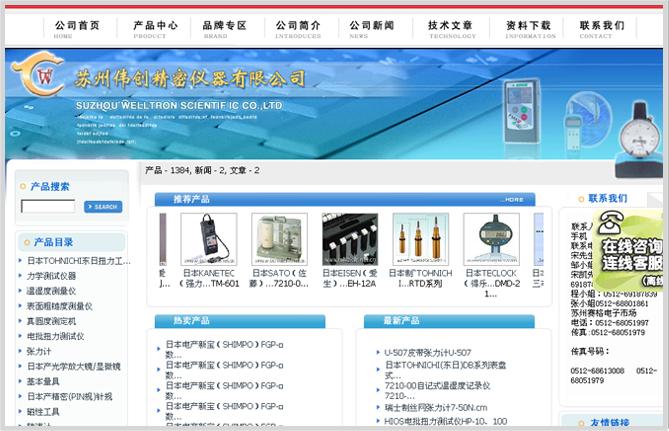
Task: Open 公司简介 INTRODUCES page
Action: pos(298,29)
